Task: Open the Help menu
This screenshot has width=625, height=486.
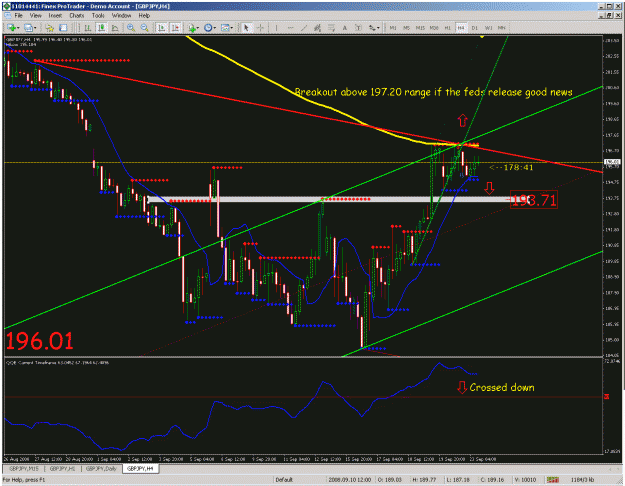Action: click(144, 16)
